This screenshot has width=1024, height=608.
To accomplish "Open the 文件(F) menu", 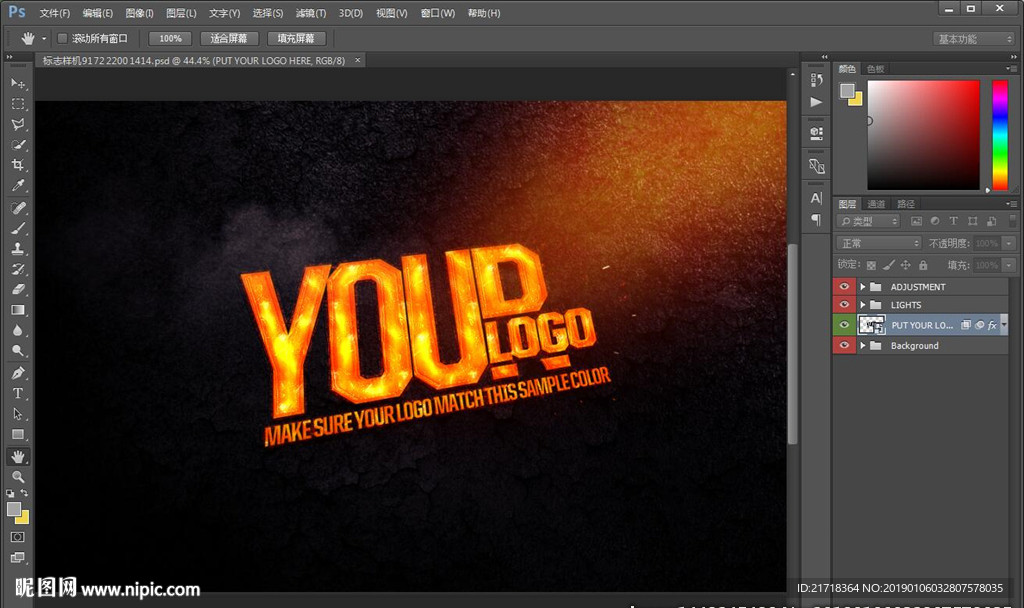I will point(54,13).
